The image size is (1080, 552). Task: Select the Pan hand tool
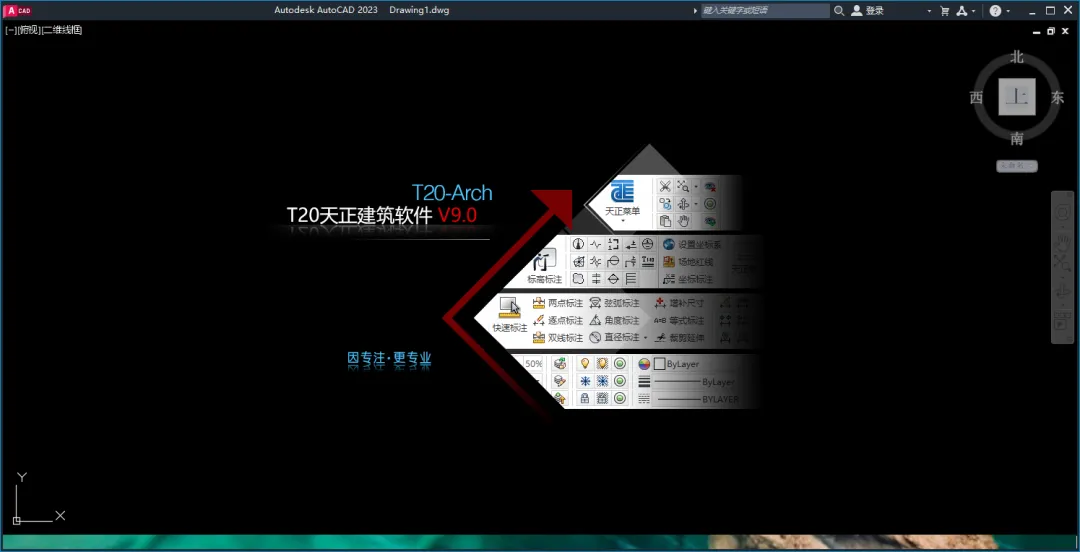1062,241
